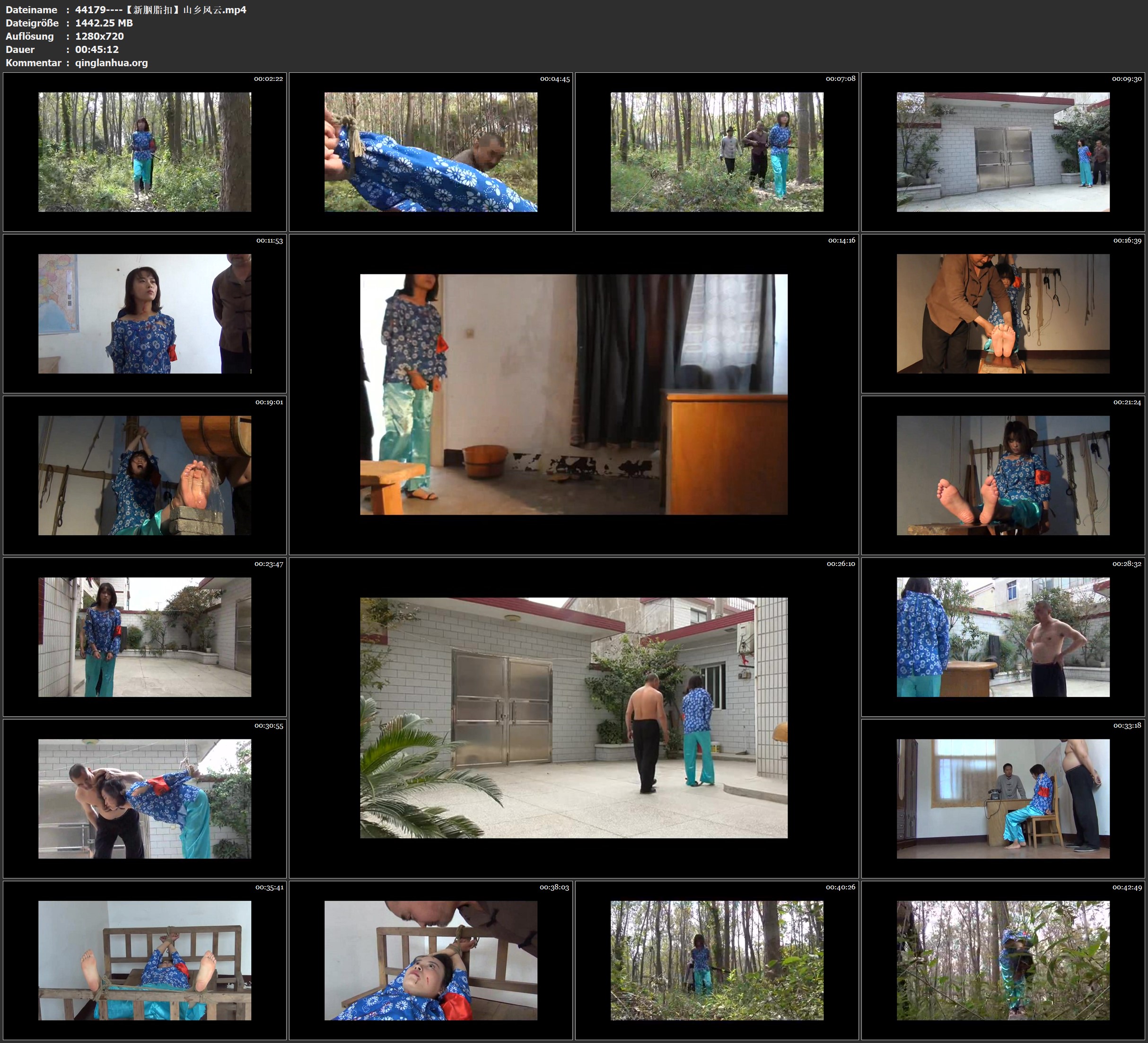Open the frame timestamped 00:16:39
Image resolution: width=1148 pixels, height=1043 pixels.
1003,313
